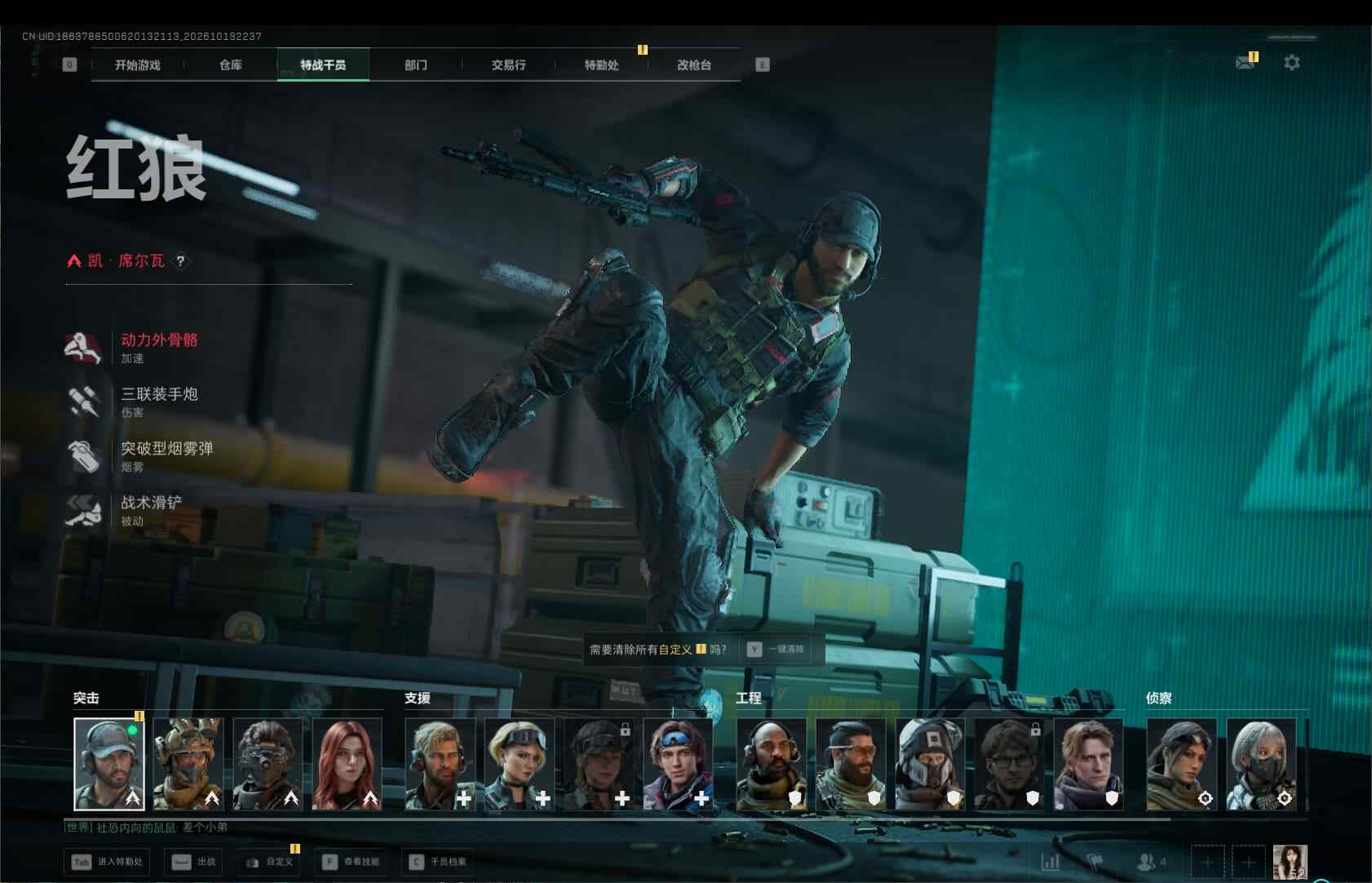
Task: Click the 查看技能 button
Action: (351, 862)
